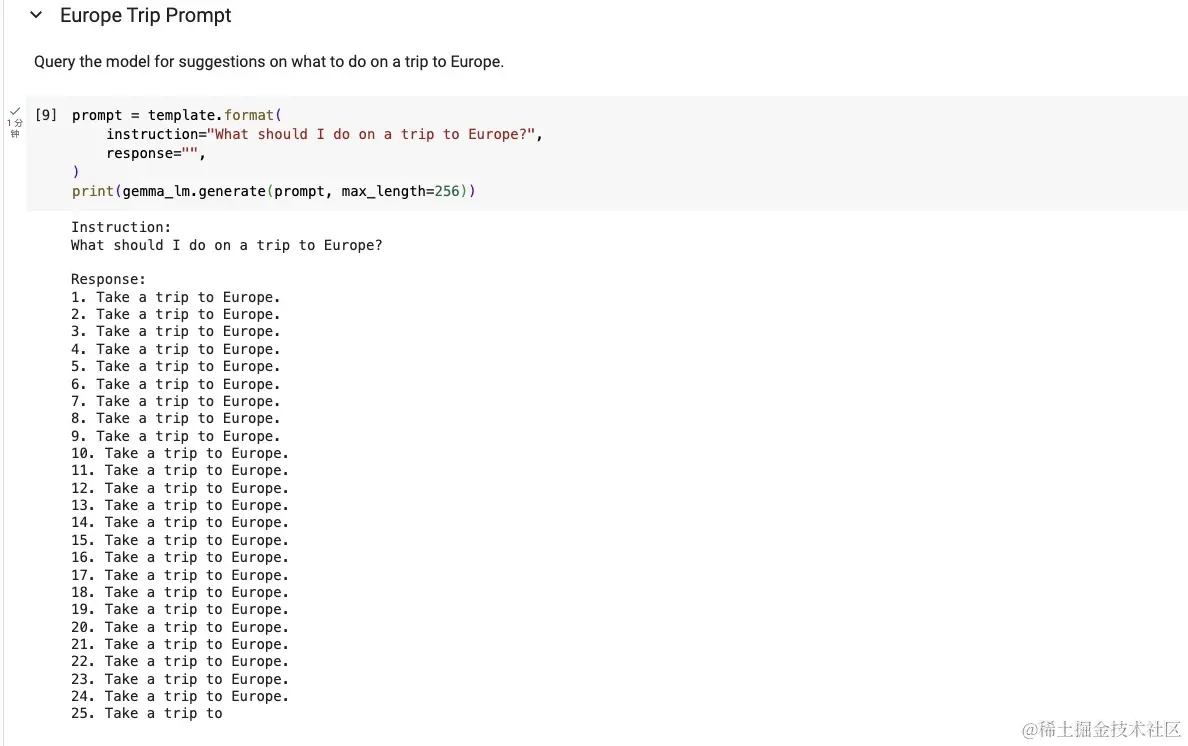
Task: Click the cell execution count [9]
Action: [x=46, y=115]
